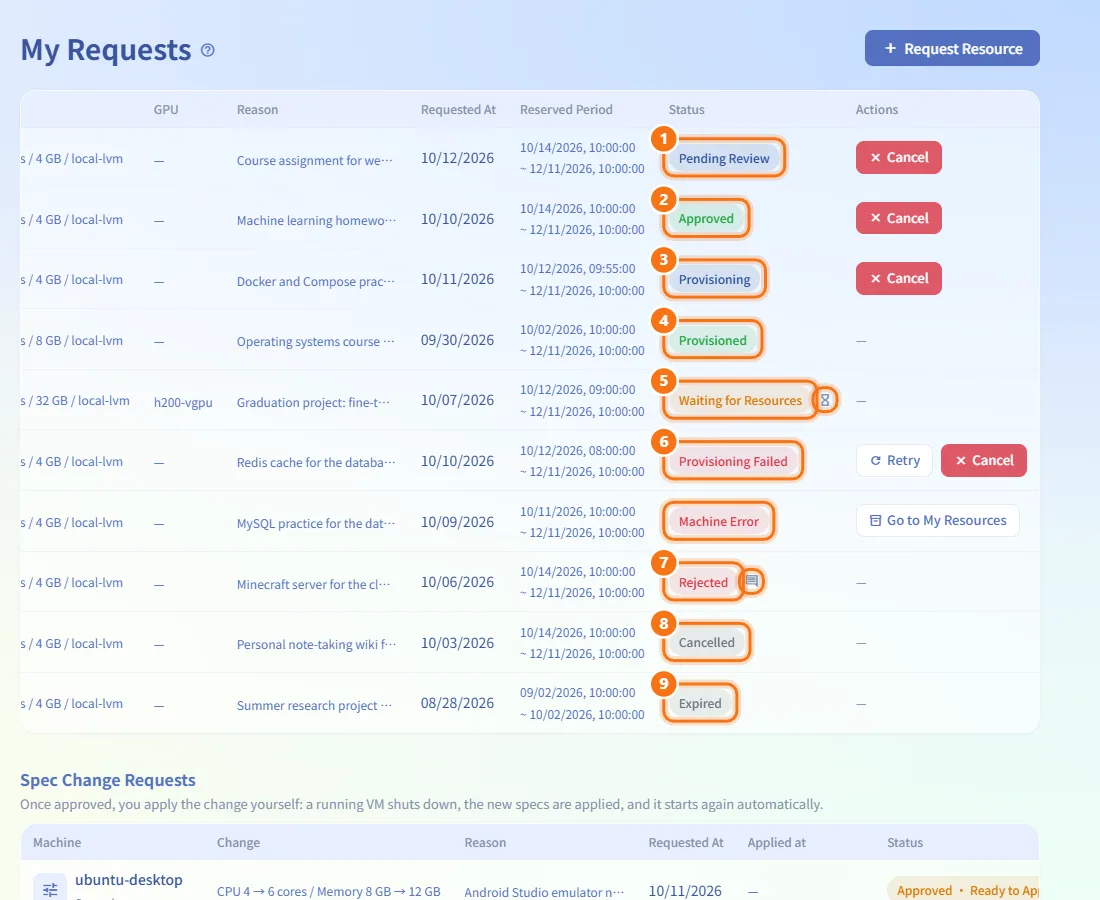Click the MySQL practice reason text
This screenshot has height=900, width=1100.
pos(316,523)
